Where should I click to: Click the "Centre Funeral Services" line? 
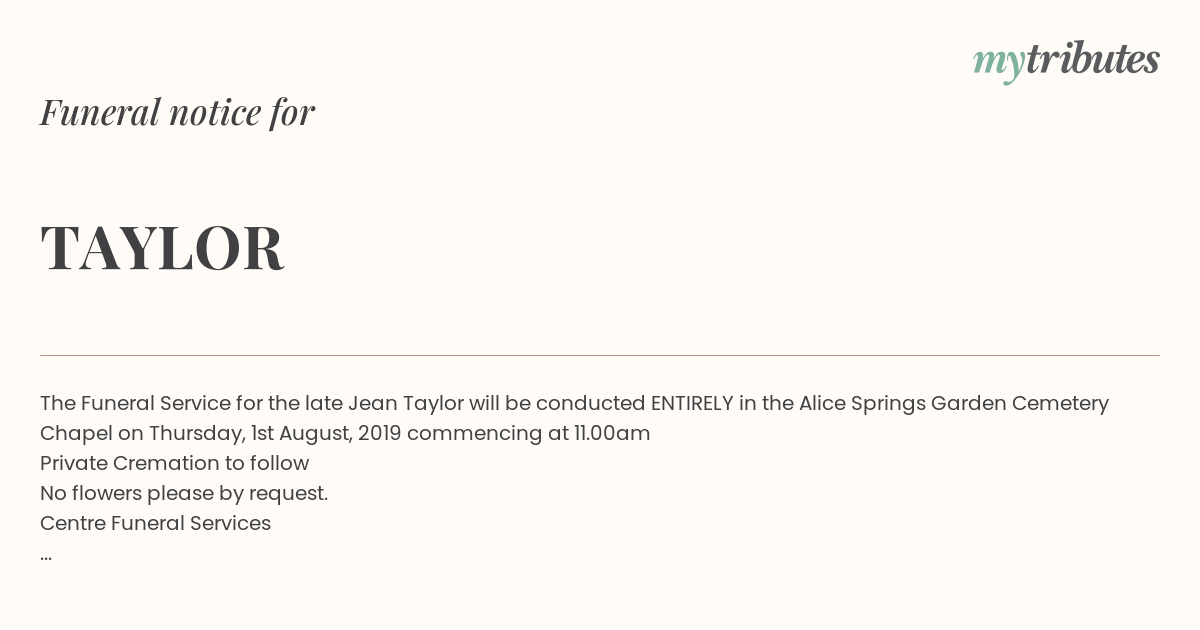pos(155,523)
